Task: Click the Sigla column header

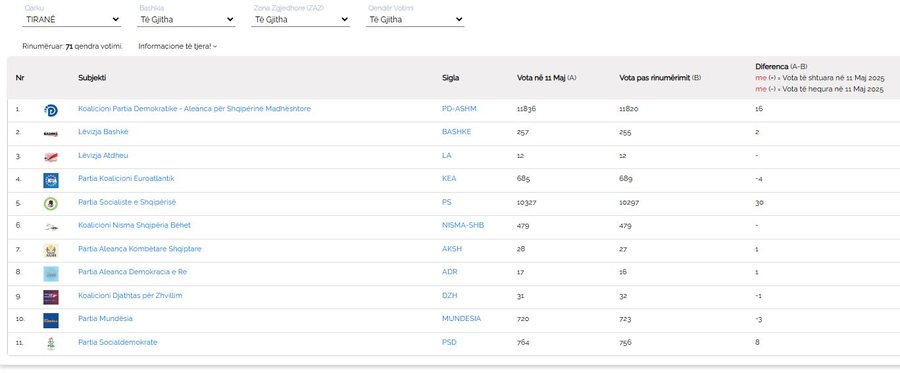Action: (x=450, y=77)
